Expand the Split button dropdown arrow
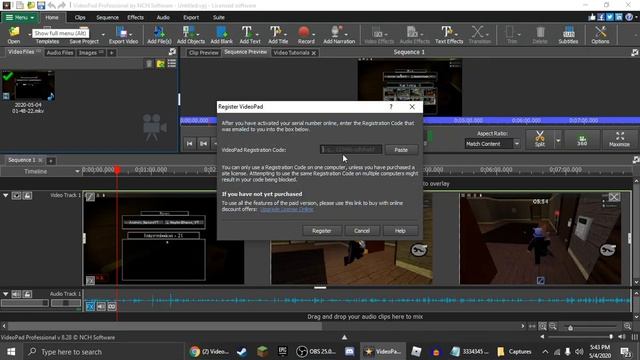640x360 pixels. [x=558, y=140]
